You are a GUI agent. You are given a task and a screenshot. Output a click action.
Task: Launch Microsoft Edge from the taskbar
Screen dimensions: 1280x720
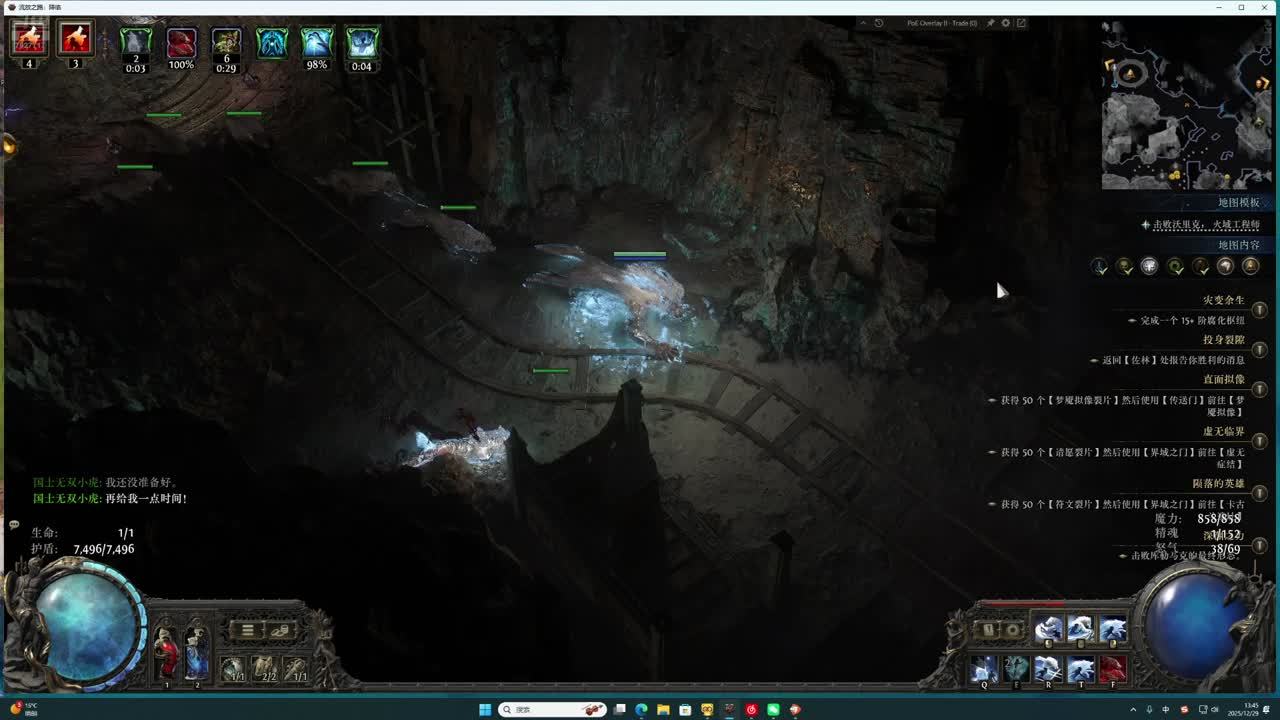(x=641, y=709)
